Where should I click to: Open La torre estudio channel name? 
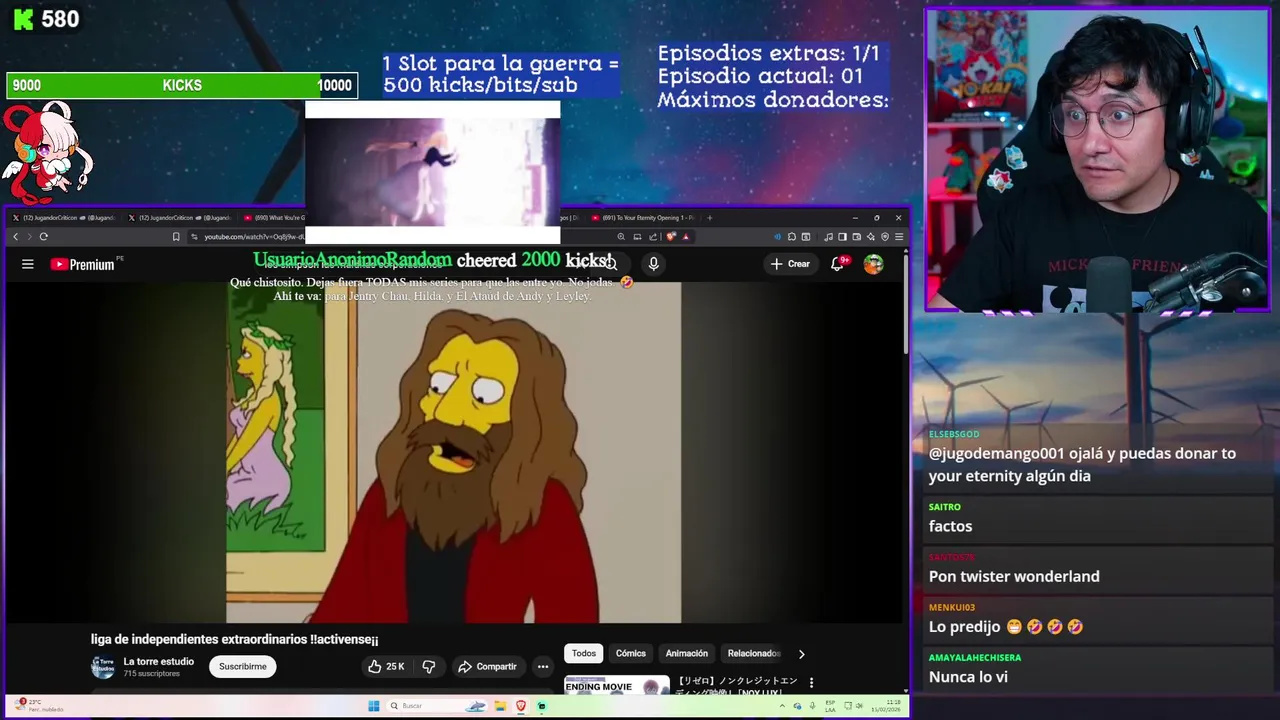pos(159,662)
